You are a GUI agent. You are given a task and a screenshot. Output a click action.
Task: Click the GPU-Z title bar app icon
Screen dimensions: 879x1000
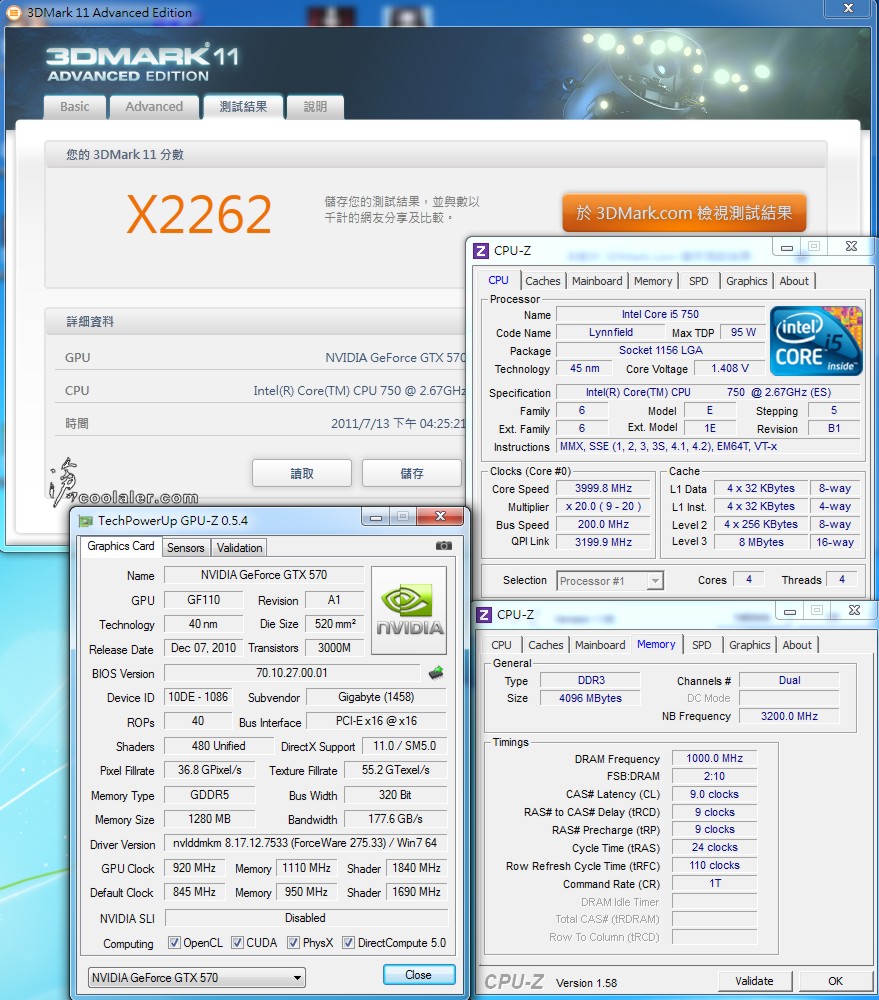86,520
